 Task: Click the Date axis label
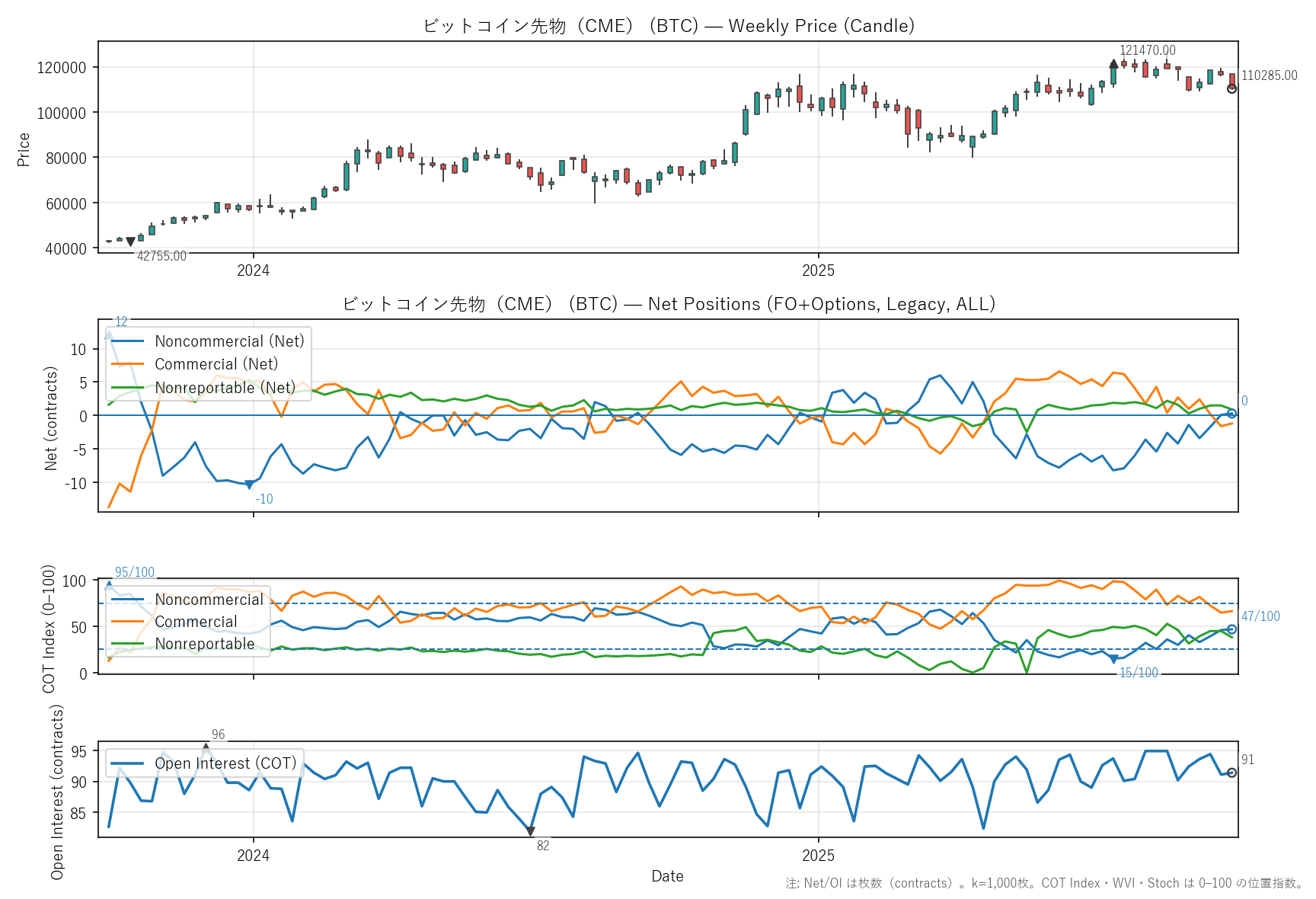click(667, 876)
